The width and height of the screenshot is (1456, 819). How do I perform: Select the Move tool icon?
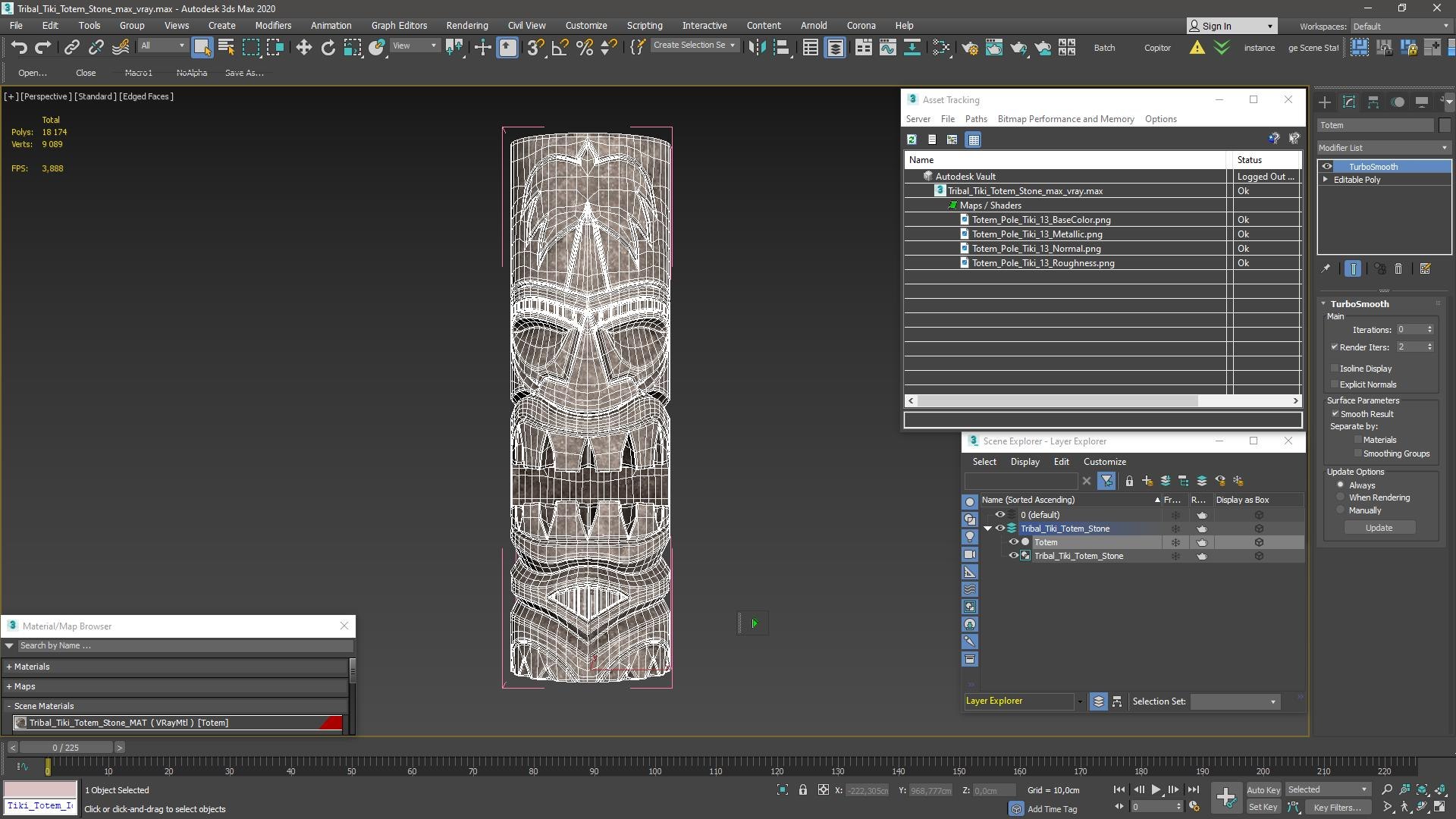coord(303,47)
